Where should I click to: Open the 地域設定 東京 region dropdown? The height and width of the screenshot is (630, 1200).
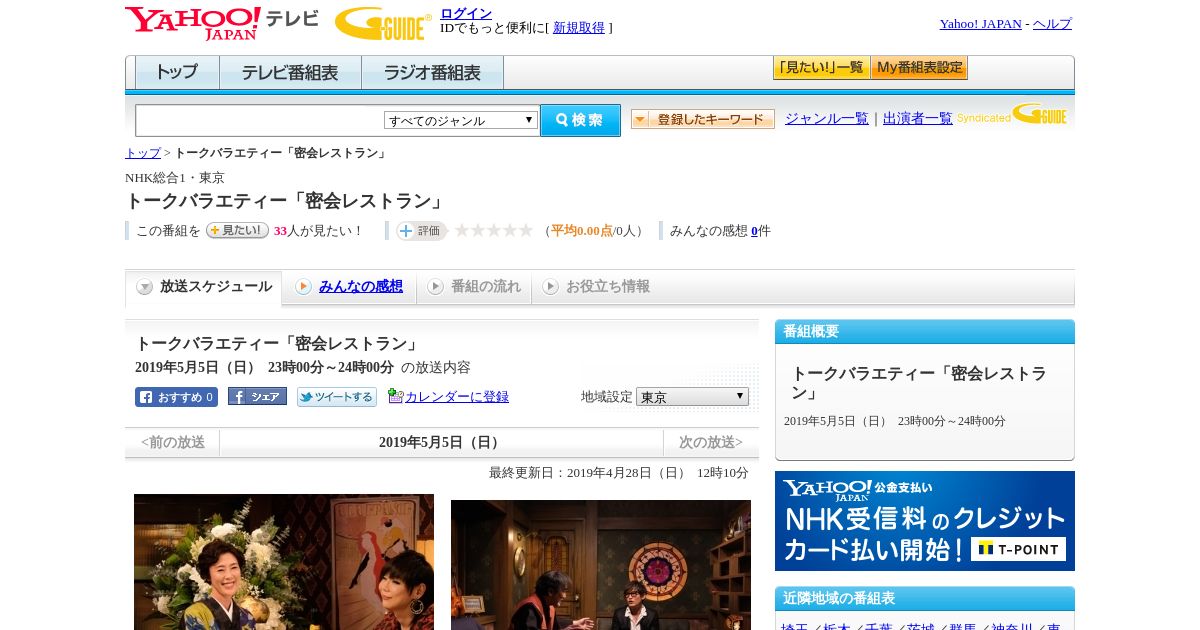point(692,397)
